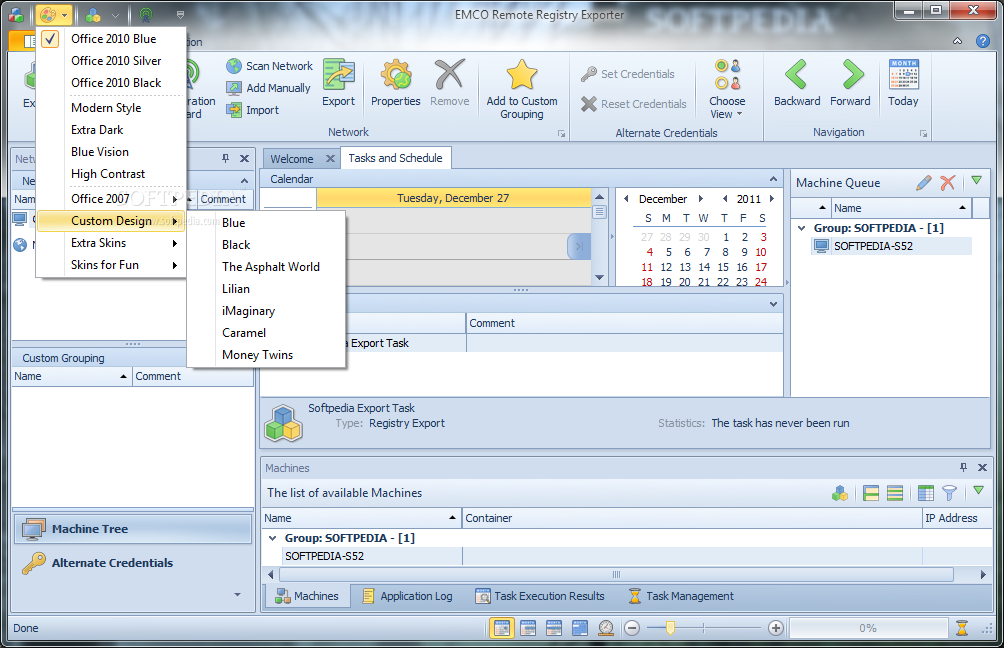Click the Set Credentials key icon
This screenshot has height=648, width=1004.
589,74
